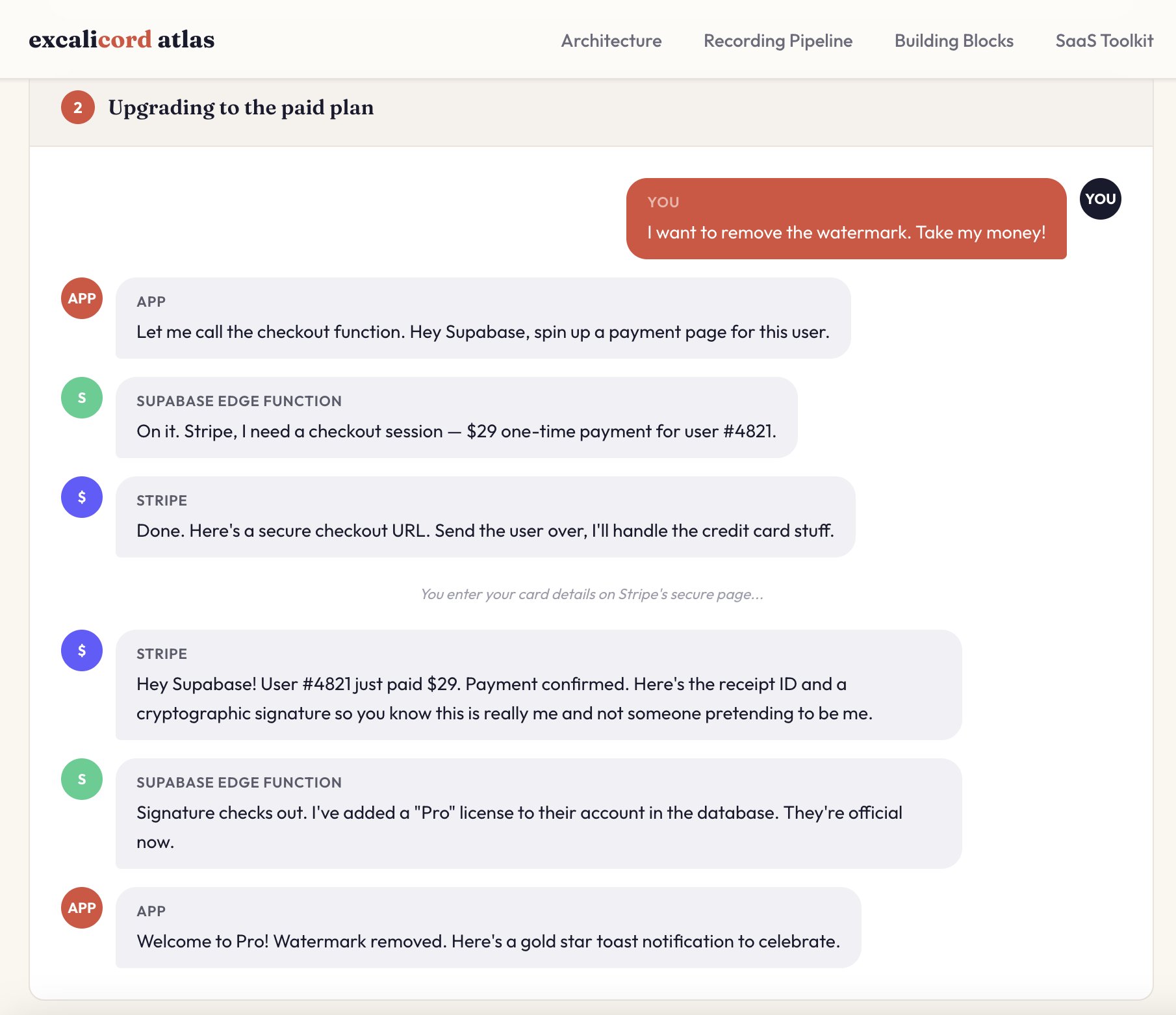This screenshot has height=1015, width=1176.
Task: Click the number 2 section badge
Action: click(x=77, y=108)
